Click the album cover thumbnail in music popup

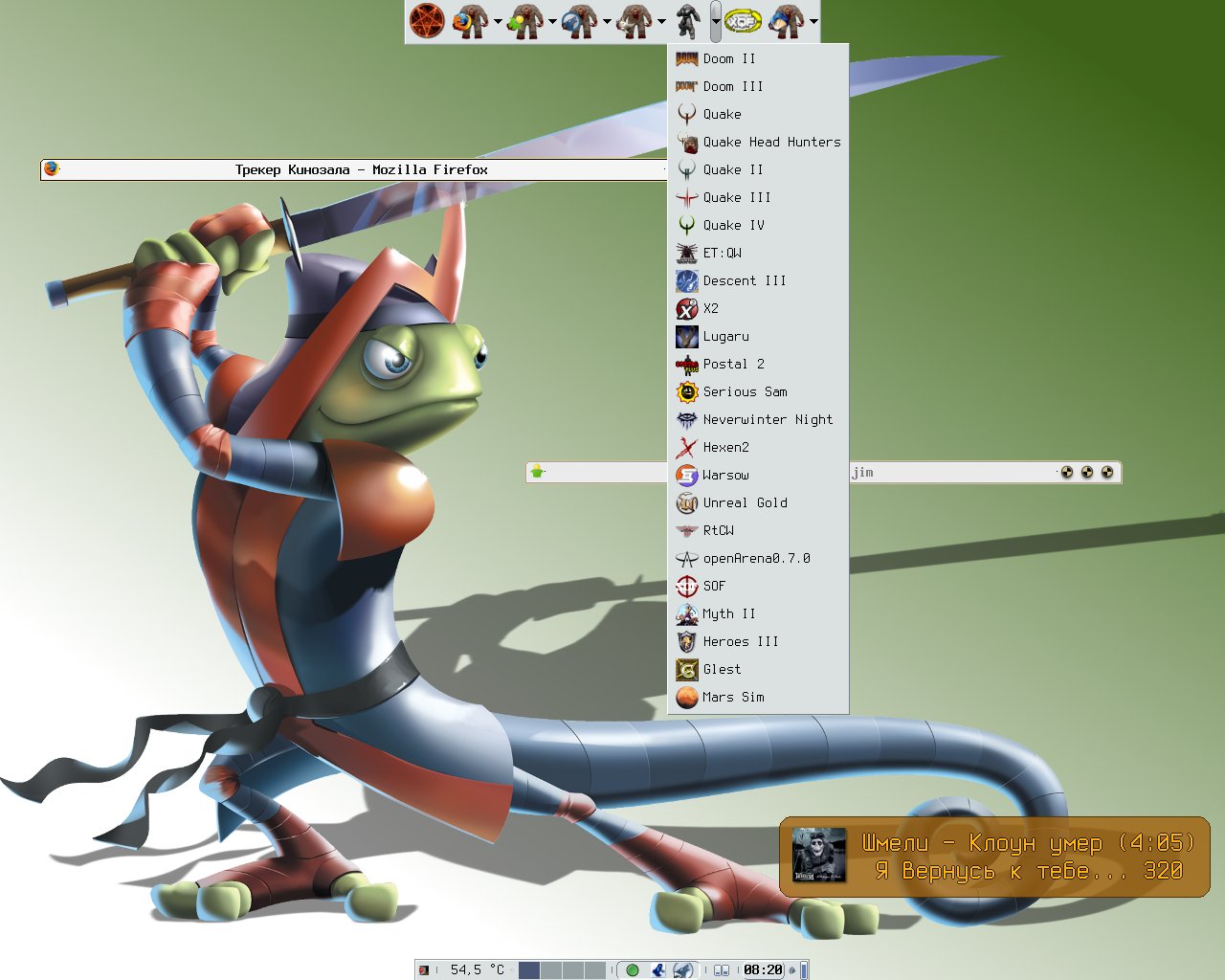tap(819, 856)
